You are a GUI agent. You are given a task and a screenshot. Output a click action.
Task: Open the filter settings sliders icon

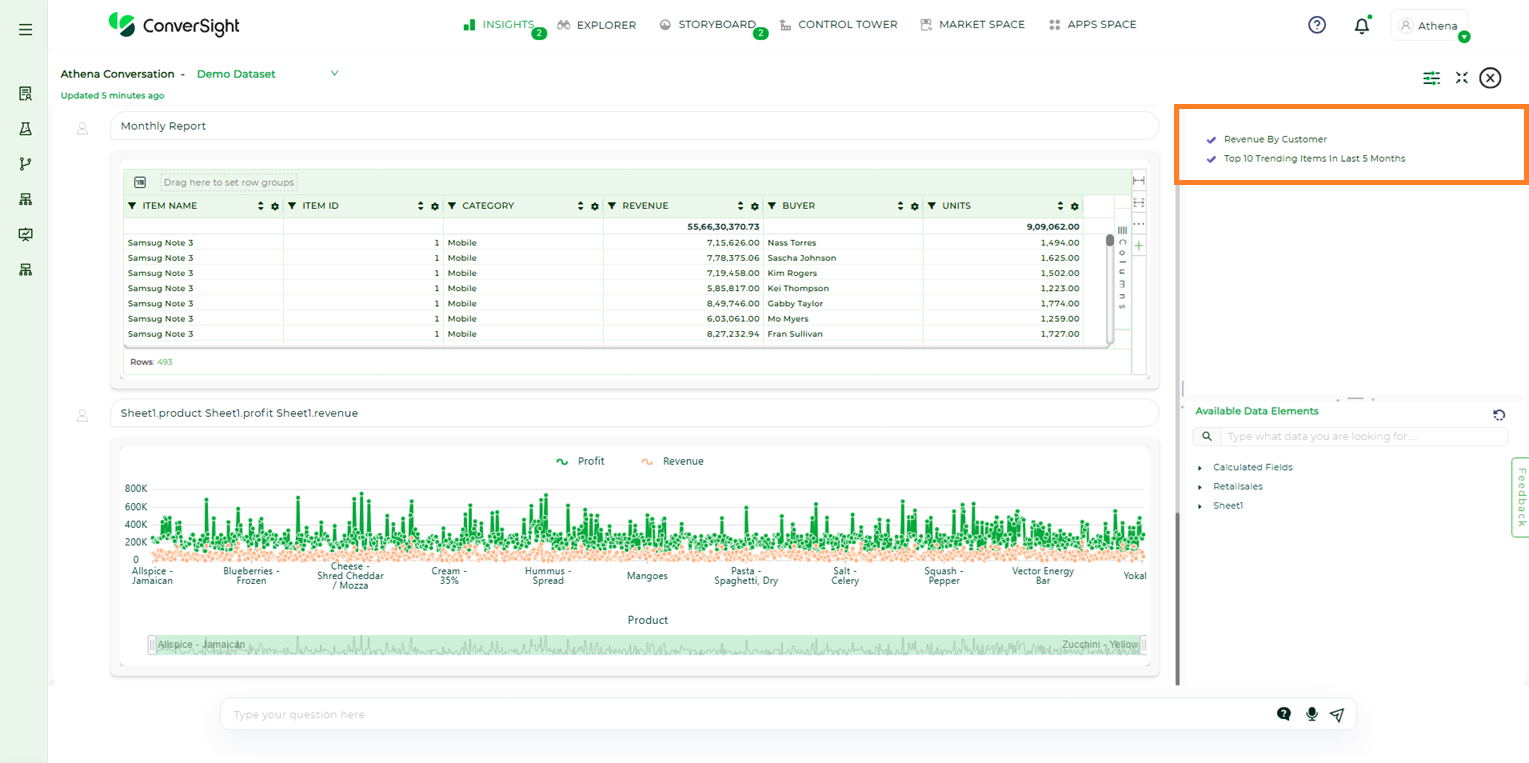(x=1432, y=78)
